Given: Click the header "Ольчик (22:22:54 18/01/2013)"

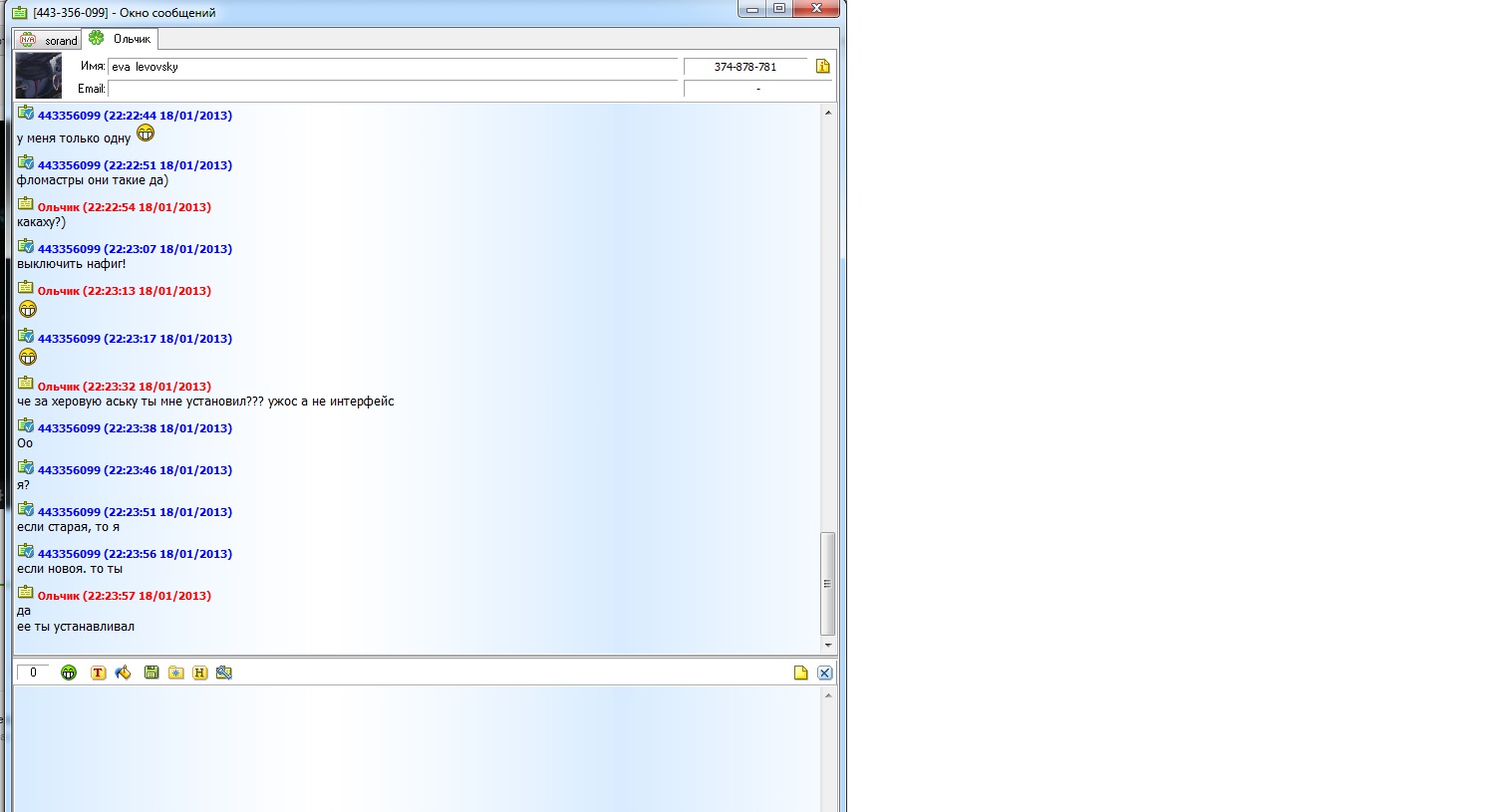Looking at the screenshot, I should (x=124, y=207).
